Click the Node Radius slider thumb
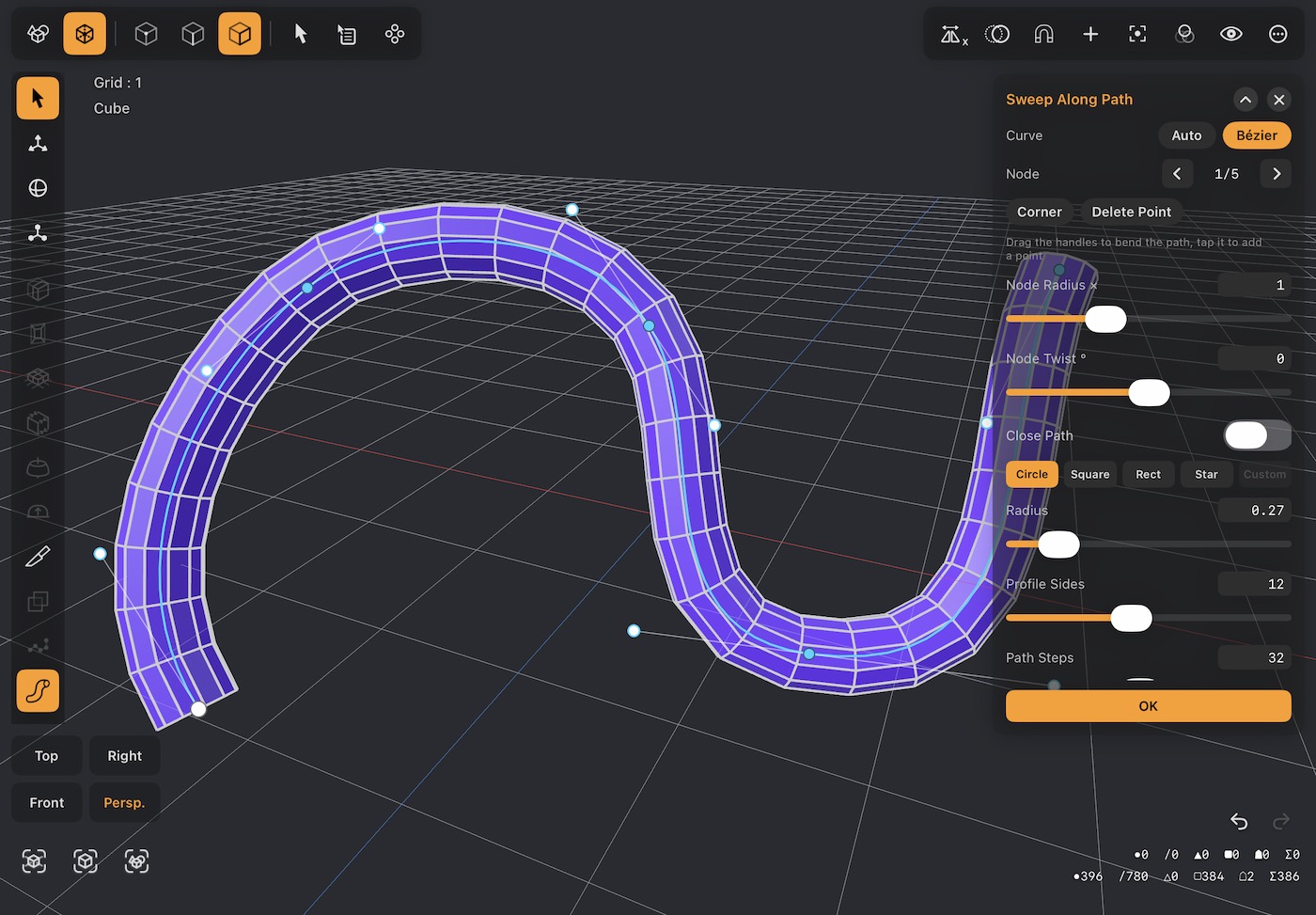 coord(1105,320)
